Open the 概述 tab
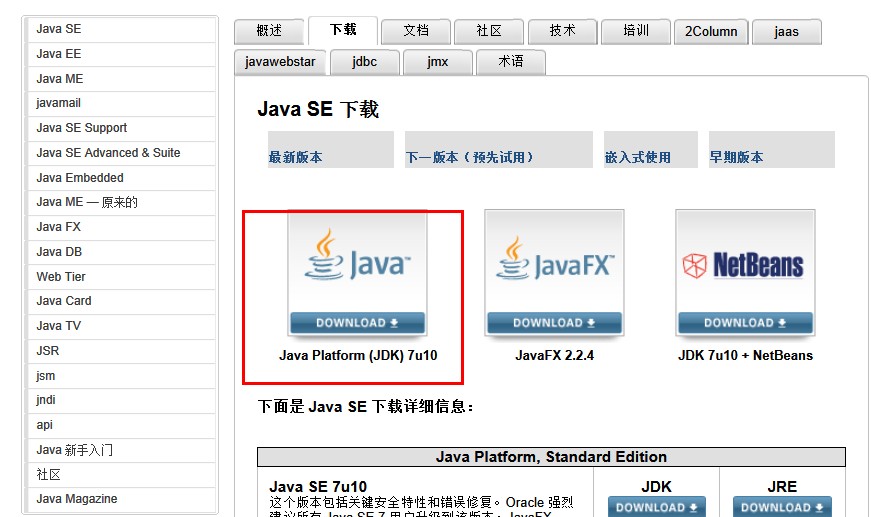This screenshot has width=871, height=517. tap(269, 31)
